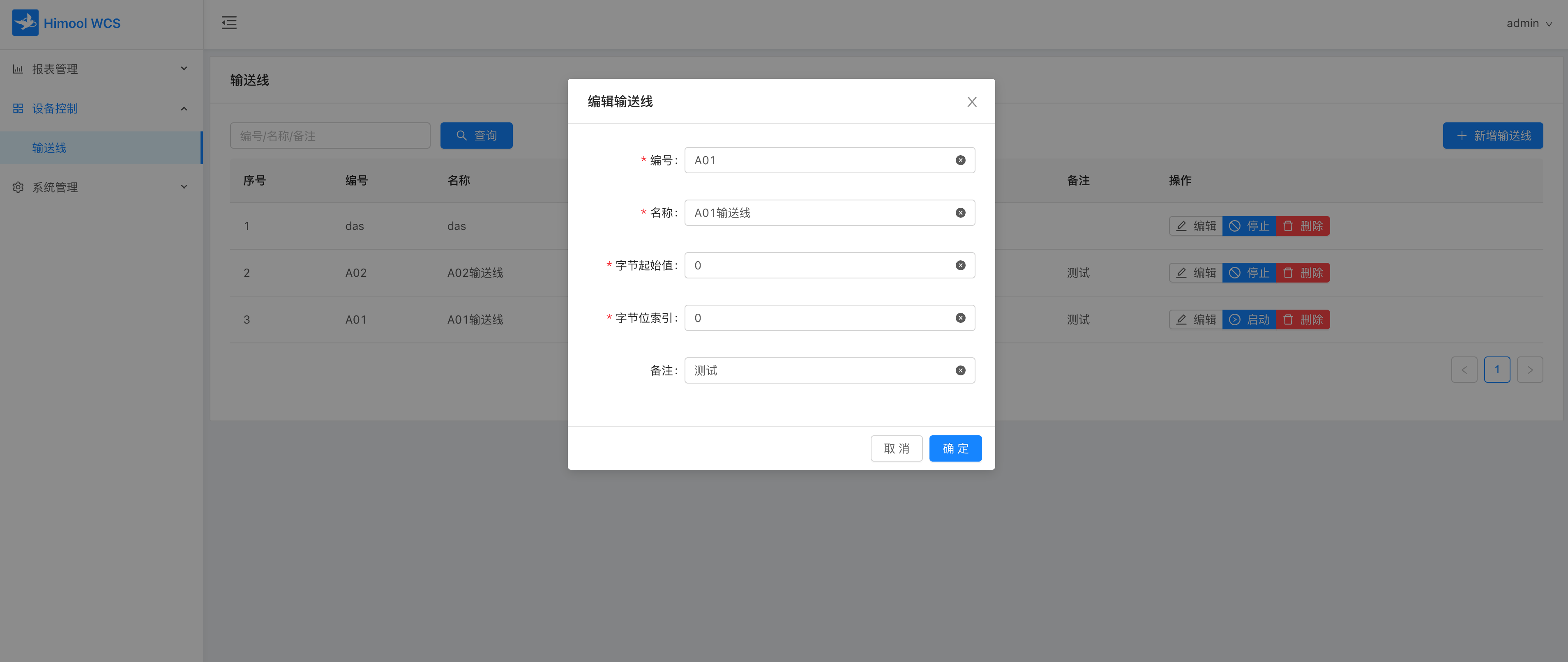This screenshot has width=1568, height=662.
Task: Click the A02输送线 name cell
Action: coord(475,273)
